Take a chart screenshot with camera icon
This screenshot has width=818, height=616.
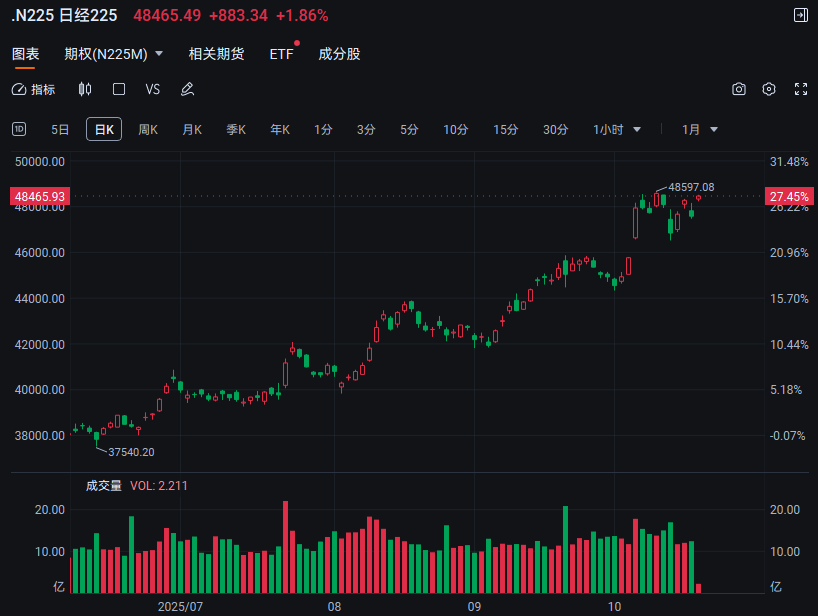pyautogui.click(x=739, y=89)
